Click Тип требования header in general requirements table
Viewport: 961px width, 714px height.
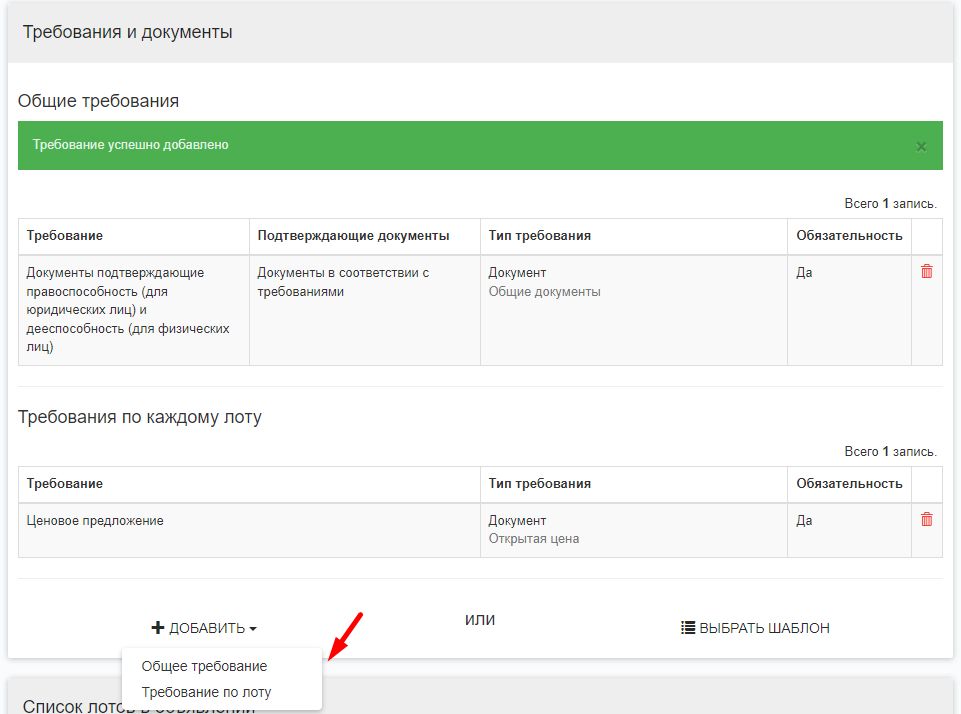pos(539,236)
